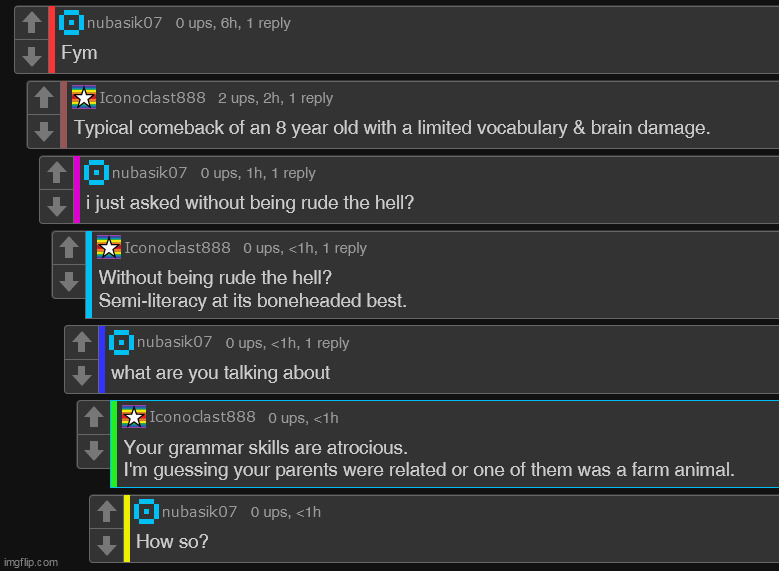Click Iconoclast888's rainbow star avatar on last reply

pos(134,417)
